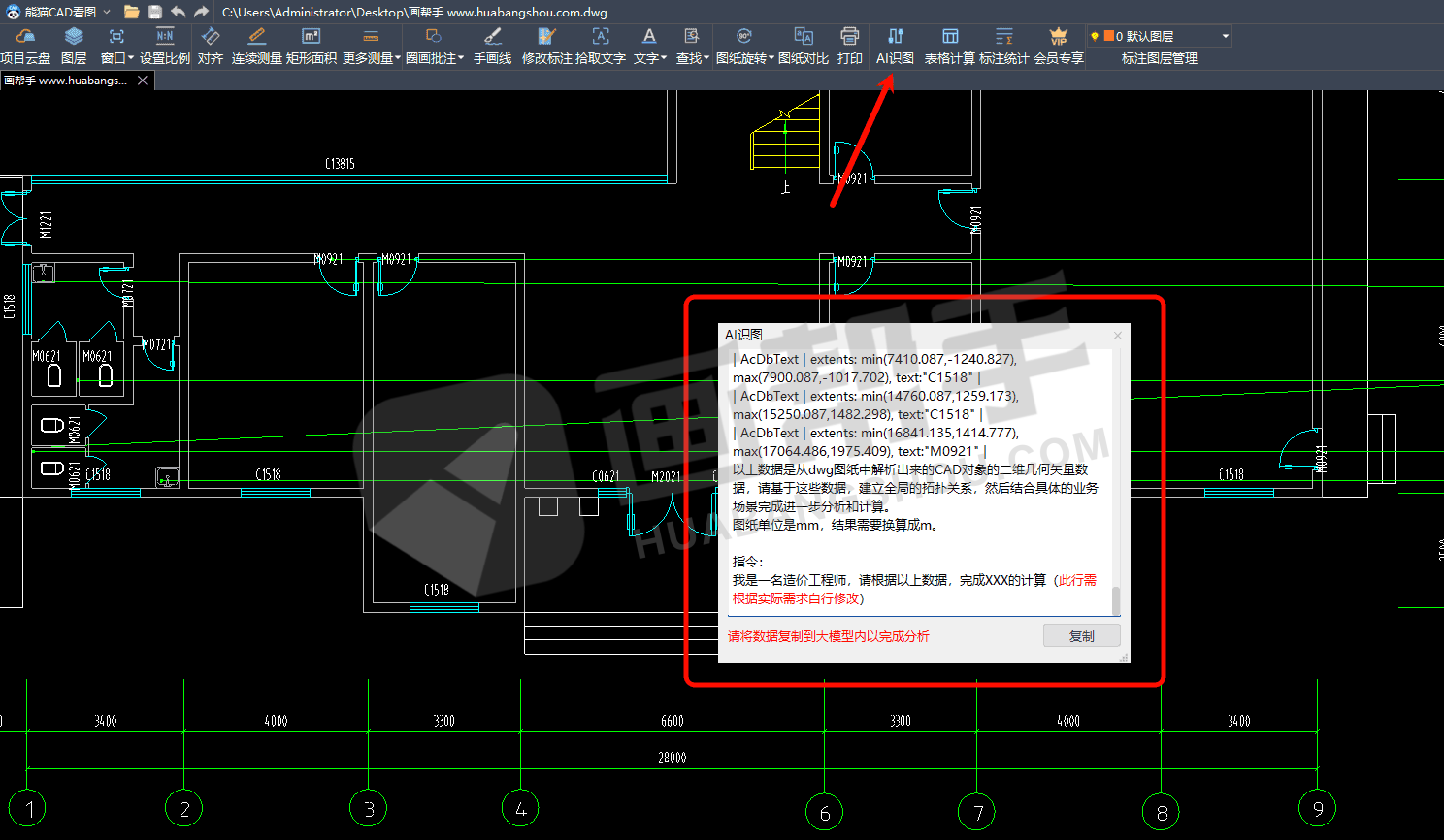Open the 熊猫CAD看图 application menu
1444x840 pixels.
[60, 12]
